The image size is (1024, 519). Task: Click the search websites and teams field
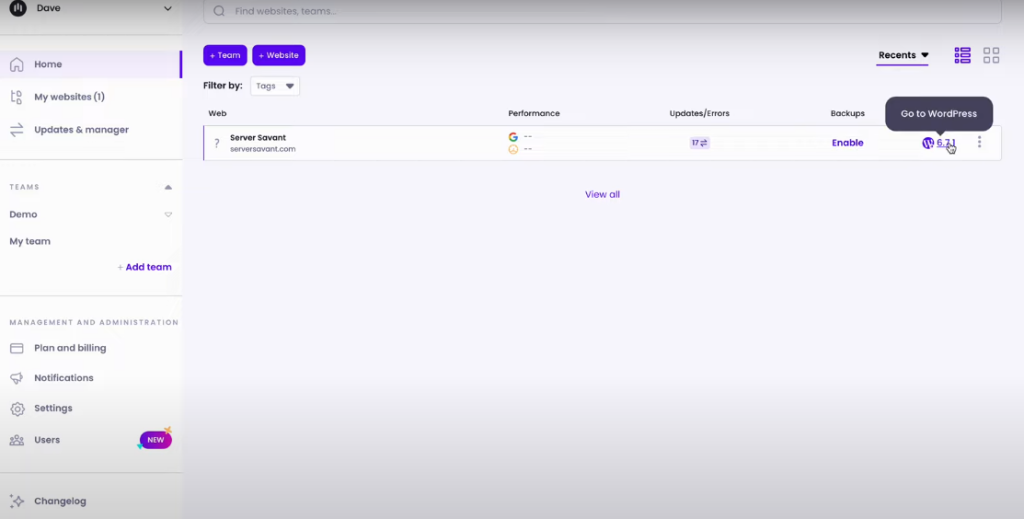[600, 12]
